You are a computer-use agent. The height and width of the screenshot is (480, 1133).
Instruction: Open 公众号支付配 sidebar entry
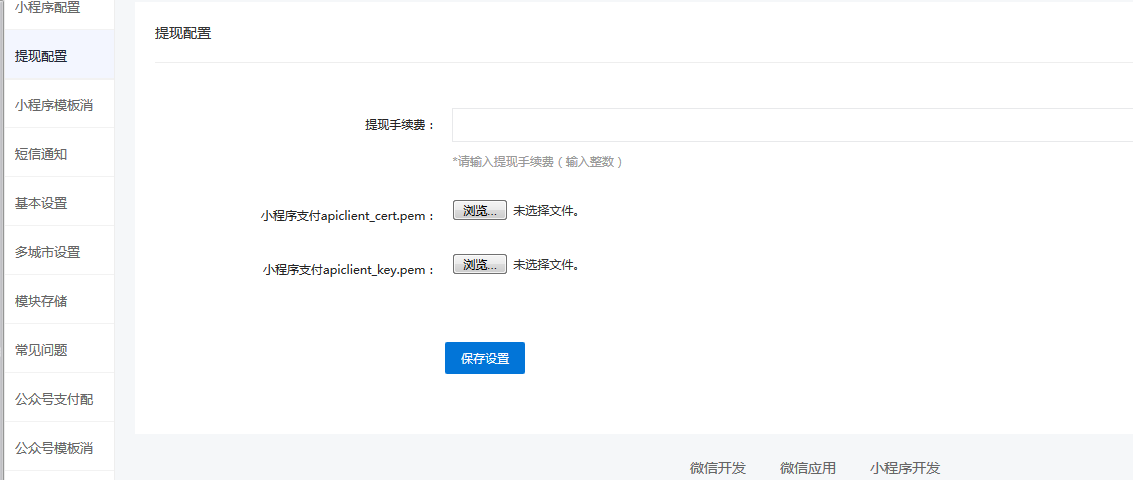point(59,399)
